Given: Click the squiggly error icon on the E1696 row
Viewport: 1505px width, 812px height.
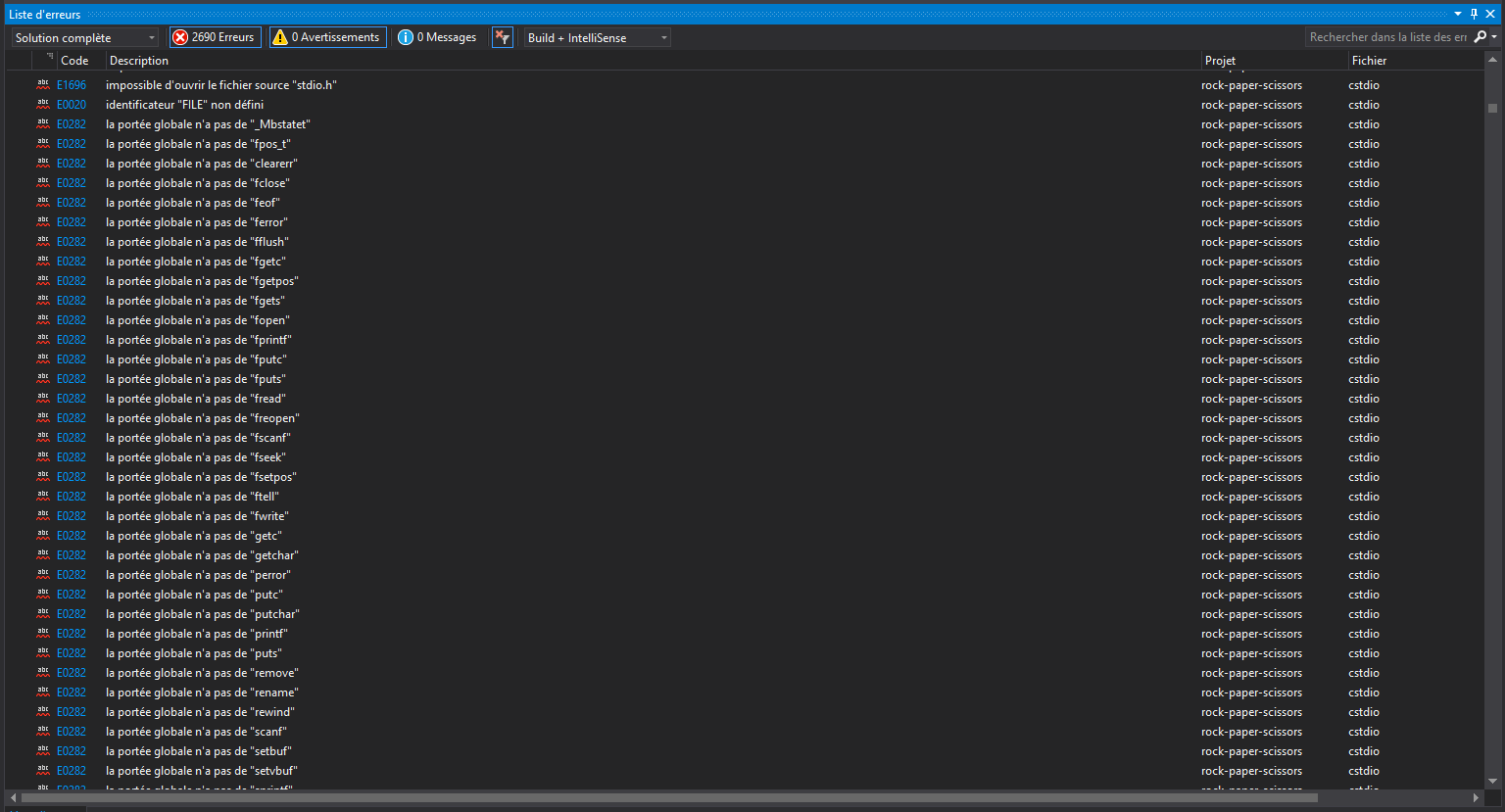Looking at the screenshot, I should pyautogui.click(x=42, y=84).
